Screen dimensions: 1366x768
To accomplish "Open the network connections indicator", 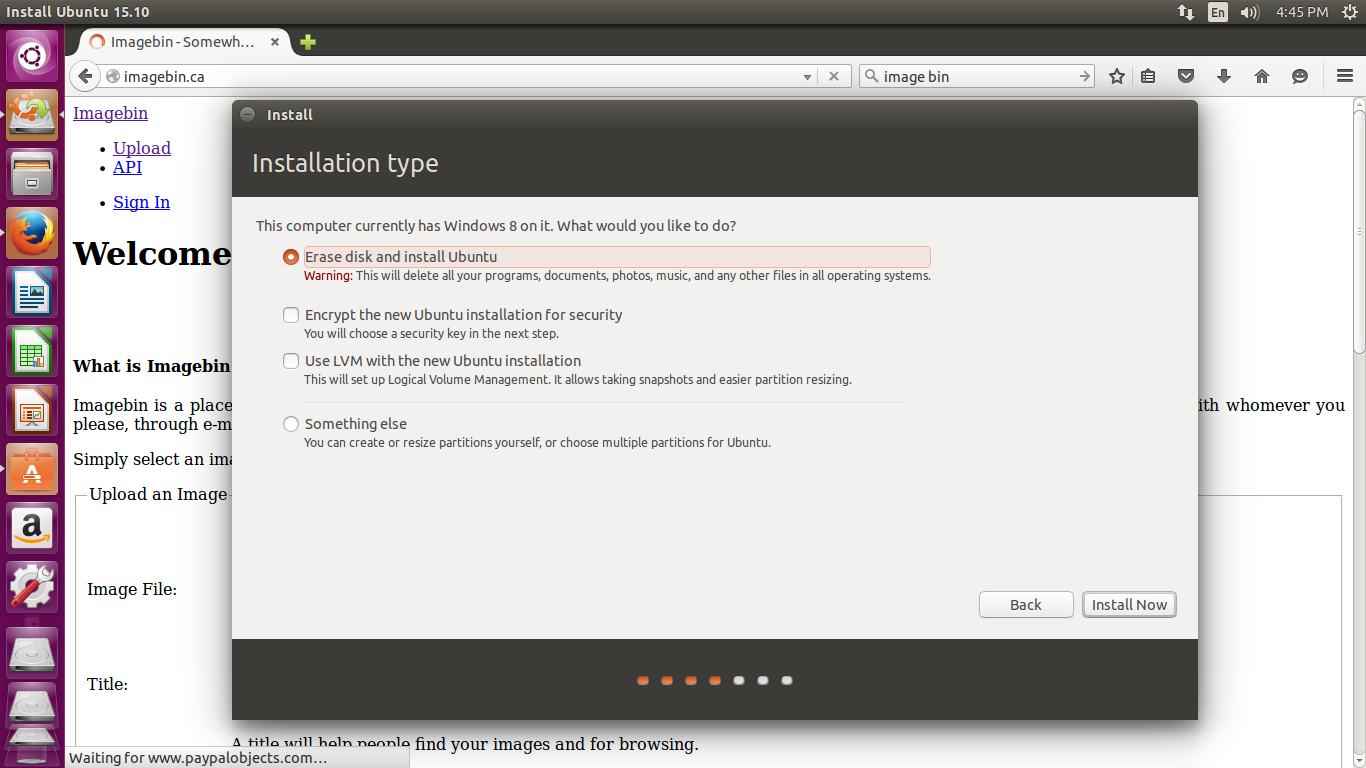I will (x=1186, y=12).
